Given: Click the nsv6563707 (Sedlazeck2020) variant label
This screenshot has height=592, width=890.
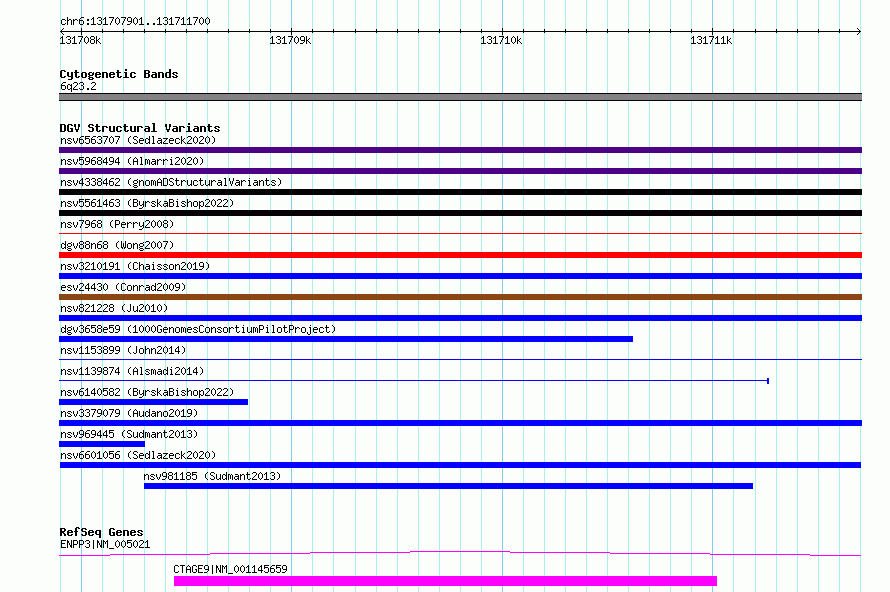Looking at the screenshot, I should (x=138, y=140).
